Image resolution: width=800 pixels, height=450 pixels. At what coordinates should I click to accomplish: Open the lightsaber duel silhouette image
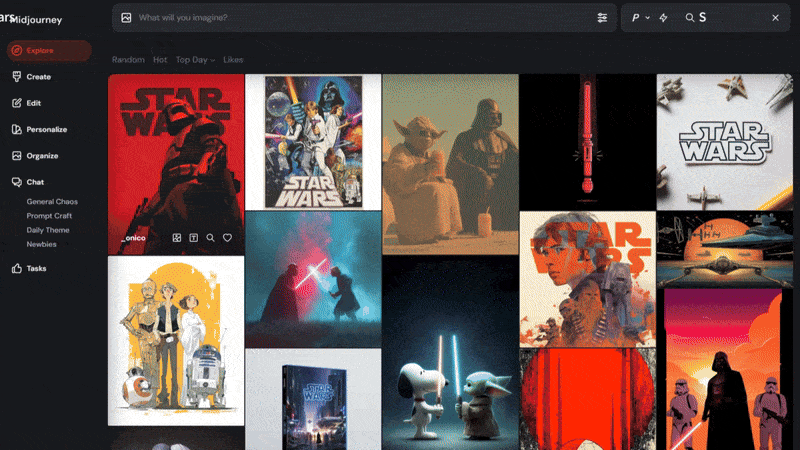[313, 280]
